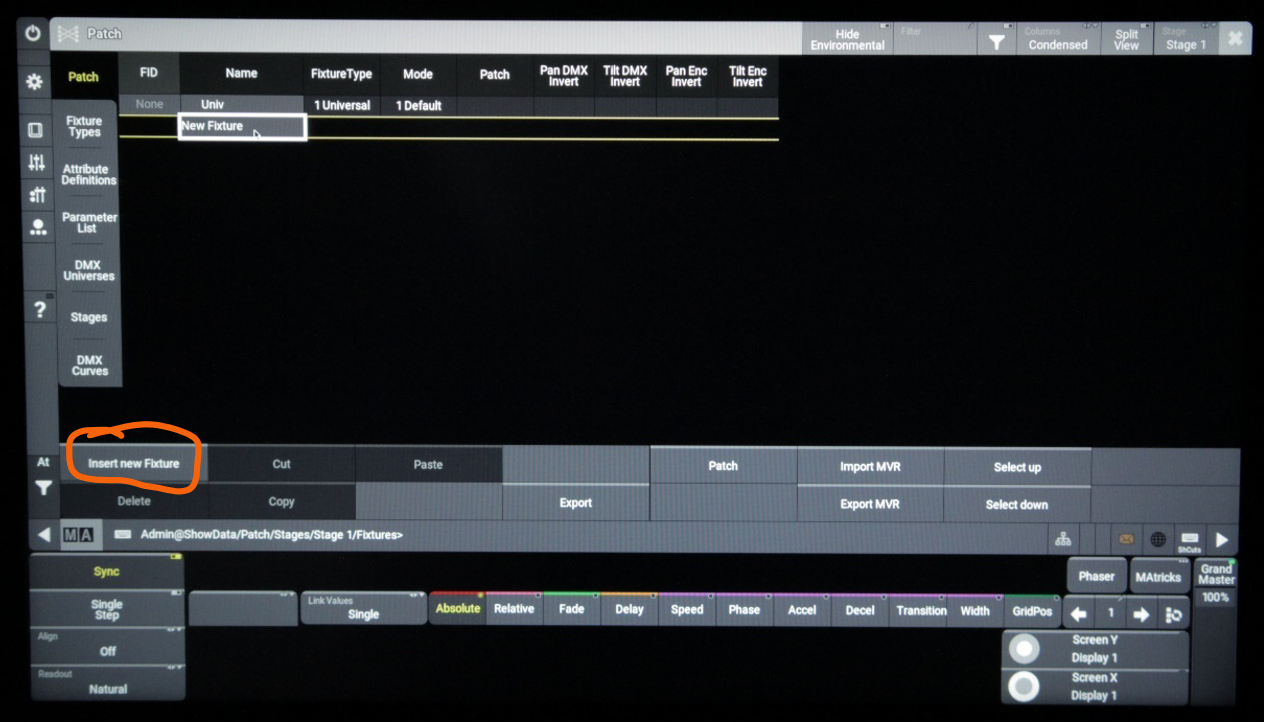Viewport: 1264px width, 722px height.
Task: Click the Import MVR button
Action: pyautogui.click(x=870, y=466)
